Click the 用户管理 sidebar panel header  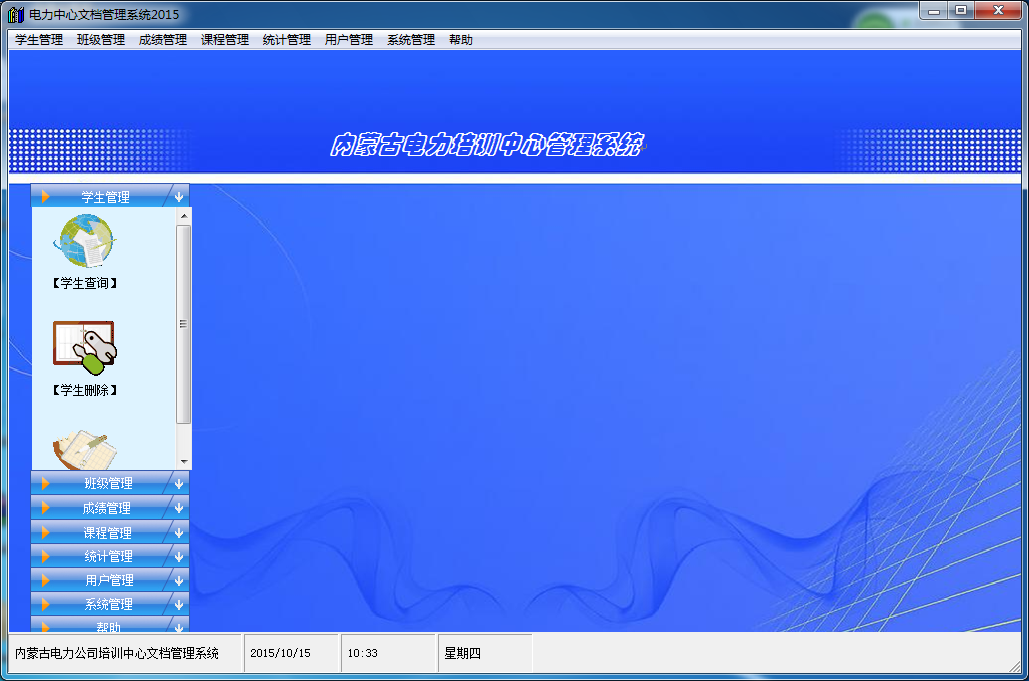click(x=109, y=580)
